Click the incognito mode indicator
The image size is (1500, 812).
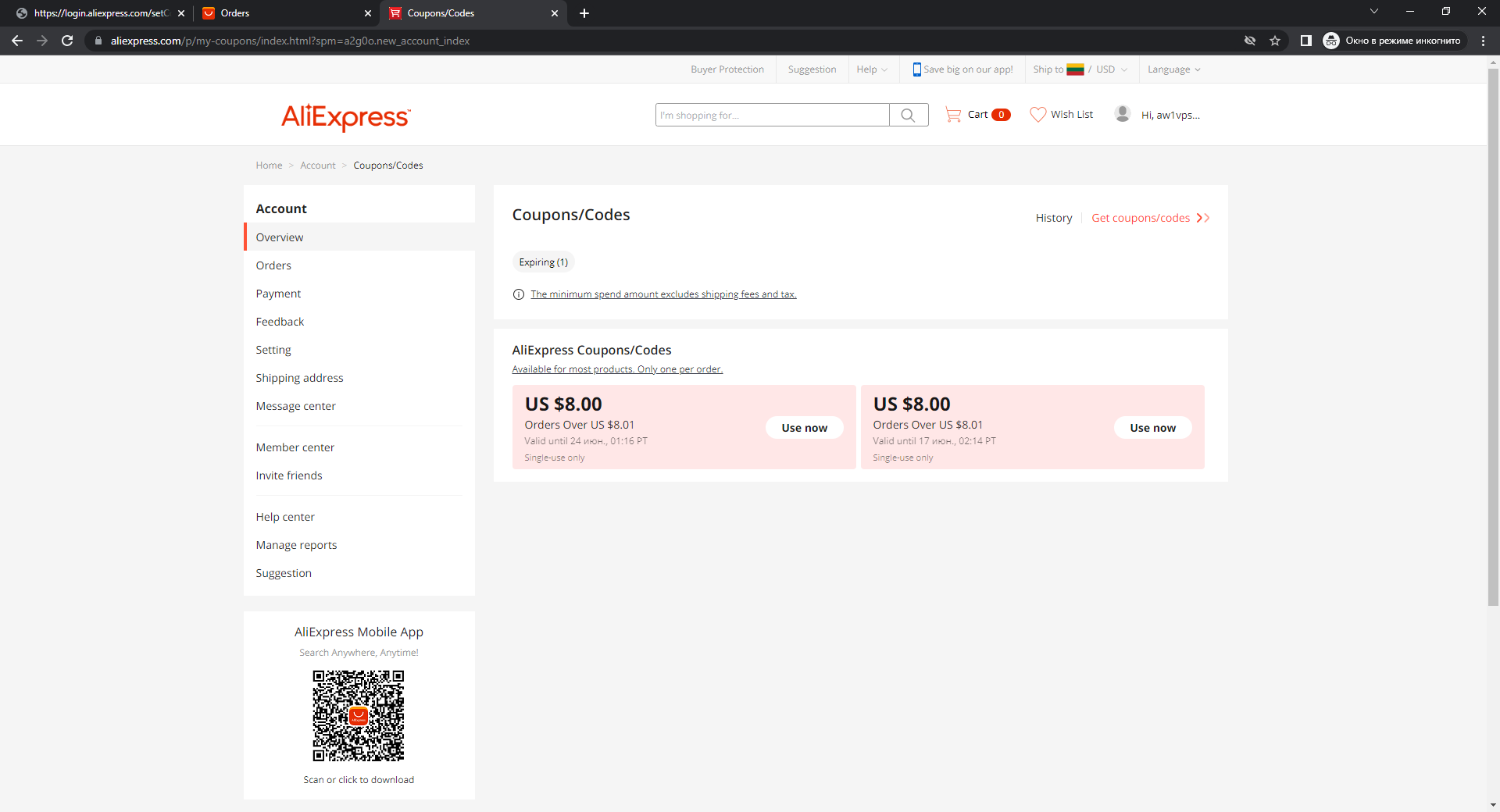pyautogui.click(x=1393, y=41)
